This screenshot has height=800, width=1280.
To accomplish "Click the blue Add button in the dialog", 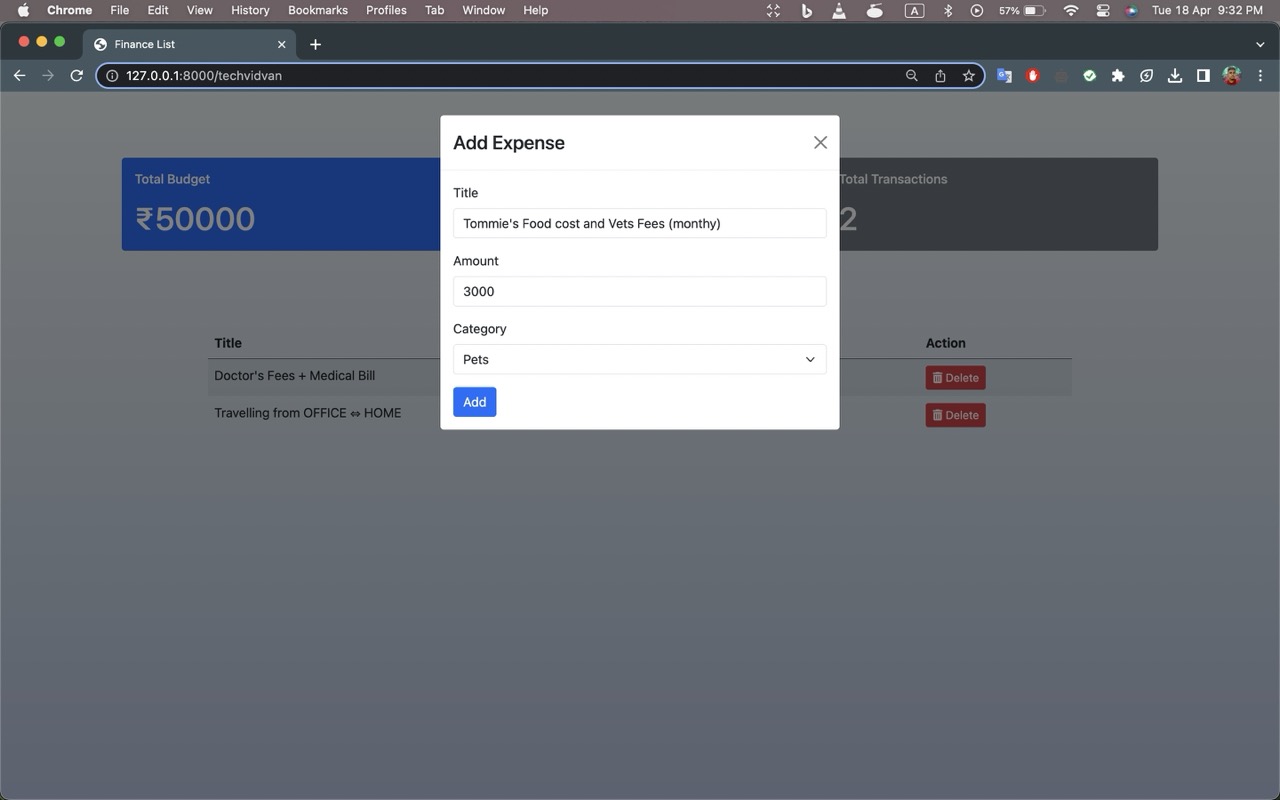I will 474,401.
